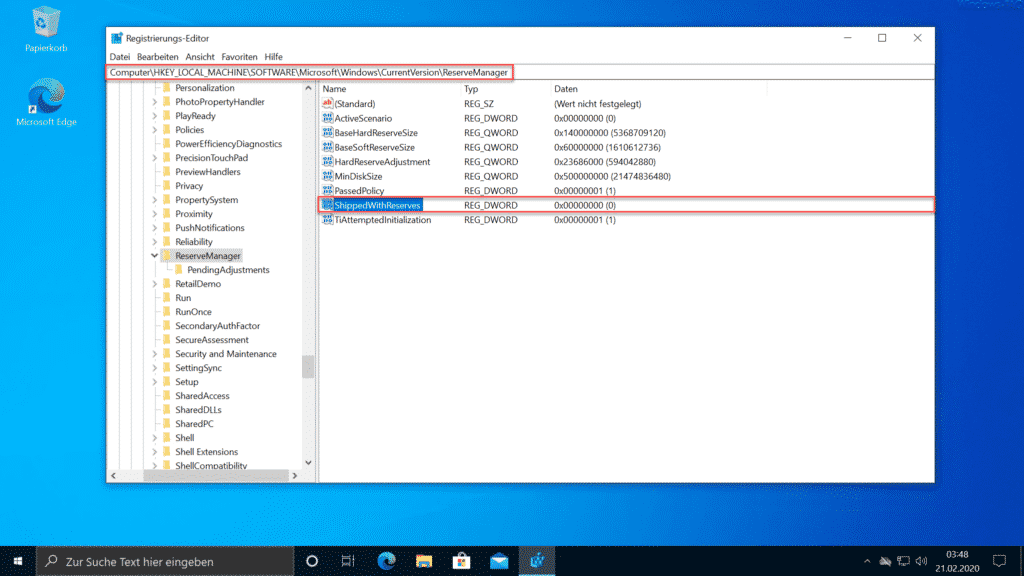This screenshot has width=1024, height=576.
Task: Select the ShippedWithReserves value
Action: tap(377, 205)
